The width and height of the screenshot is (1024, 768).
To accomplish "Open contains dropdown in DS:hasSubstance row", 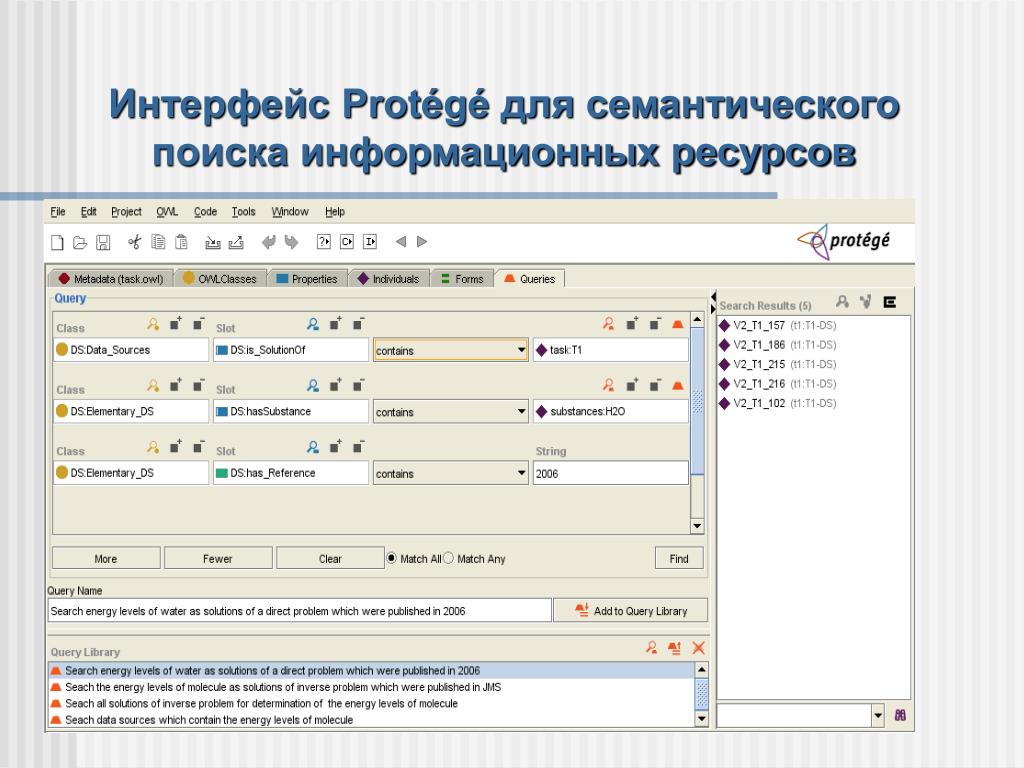I will pyautogui.click(x=521, y=411).
